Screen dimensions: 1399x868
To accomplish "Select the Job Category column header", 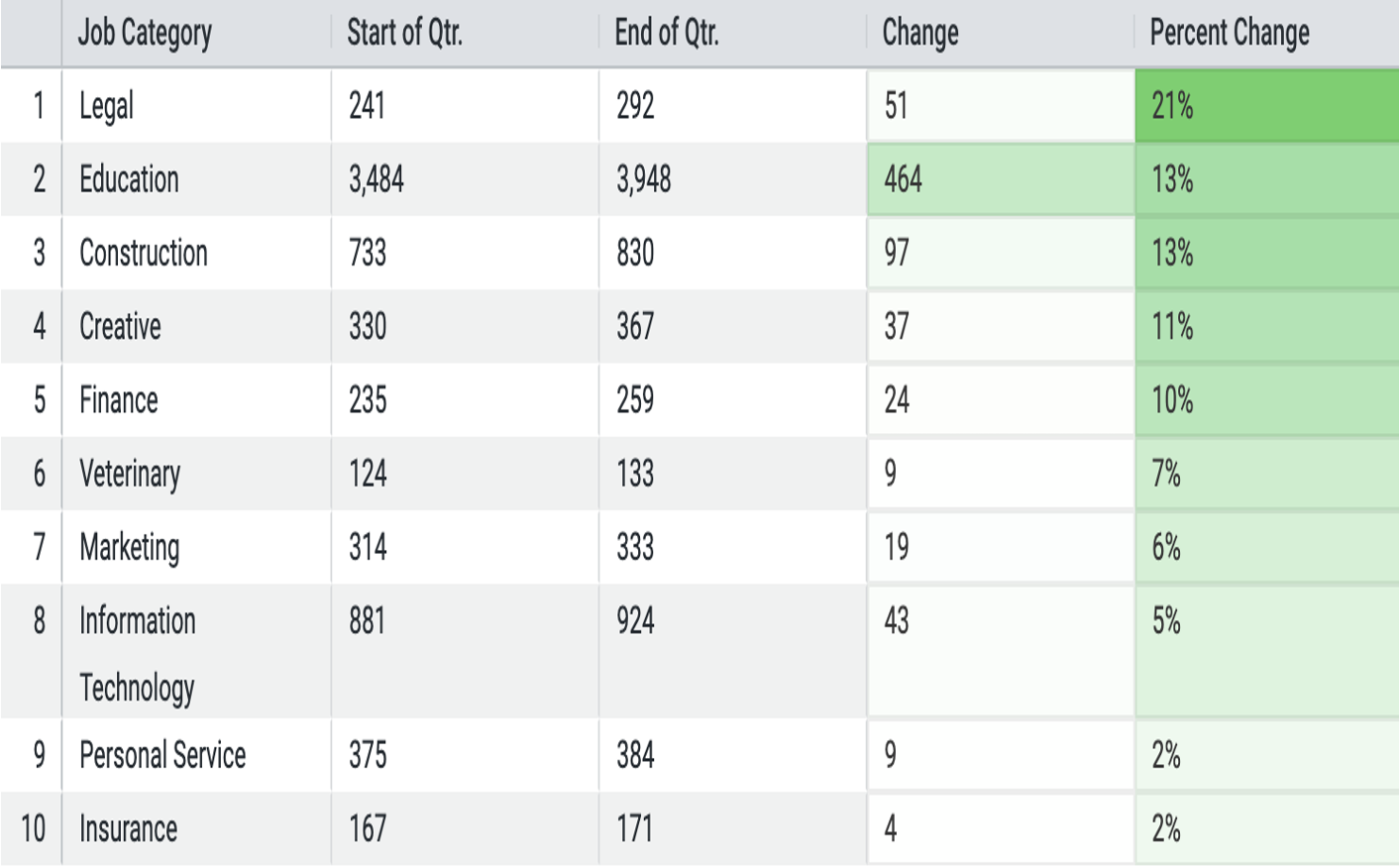I will pos(196,33).
